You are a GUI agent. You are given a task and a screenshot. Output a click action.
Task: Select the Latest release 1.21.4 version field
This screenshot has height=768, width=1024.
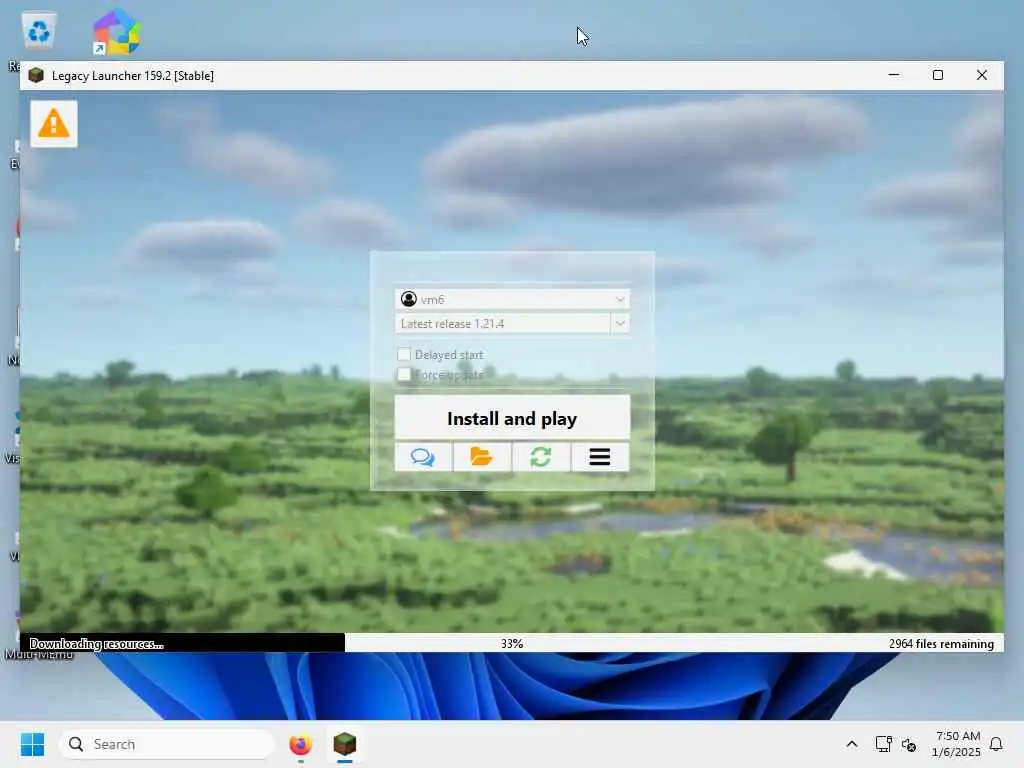pyautogui.click(x=503, y=323)
